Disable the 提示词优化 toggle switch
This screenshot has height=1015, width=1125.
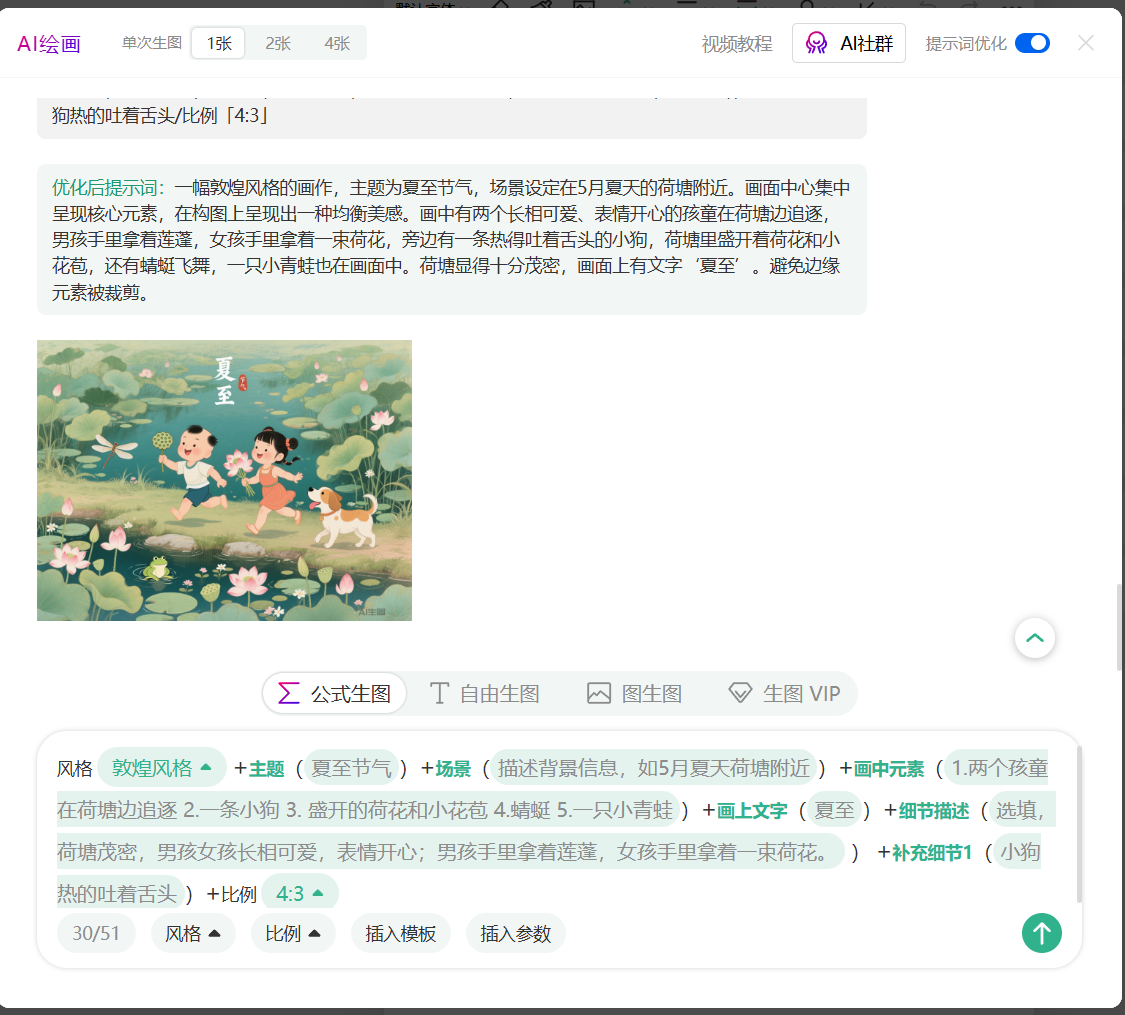pyautogui.click(x=1032, y=43)
